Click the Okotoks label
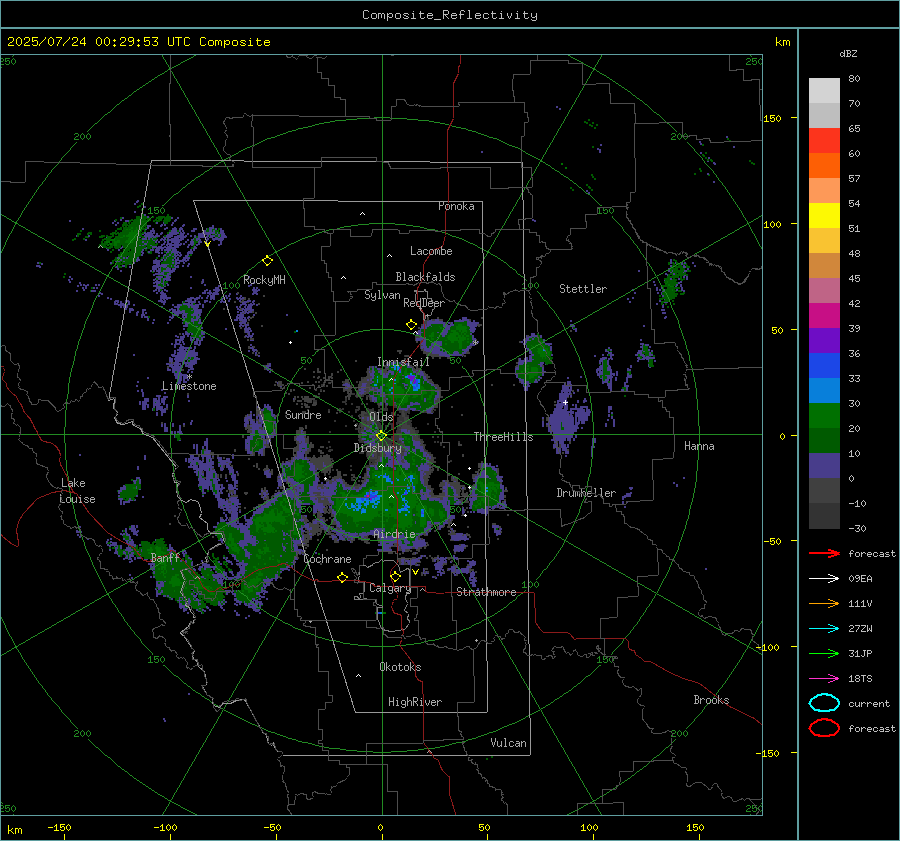This screenshot has height=841, width=900. click(400, 667)
